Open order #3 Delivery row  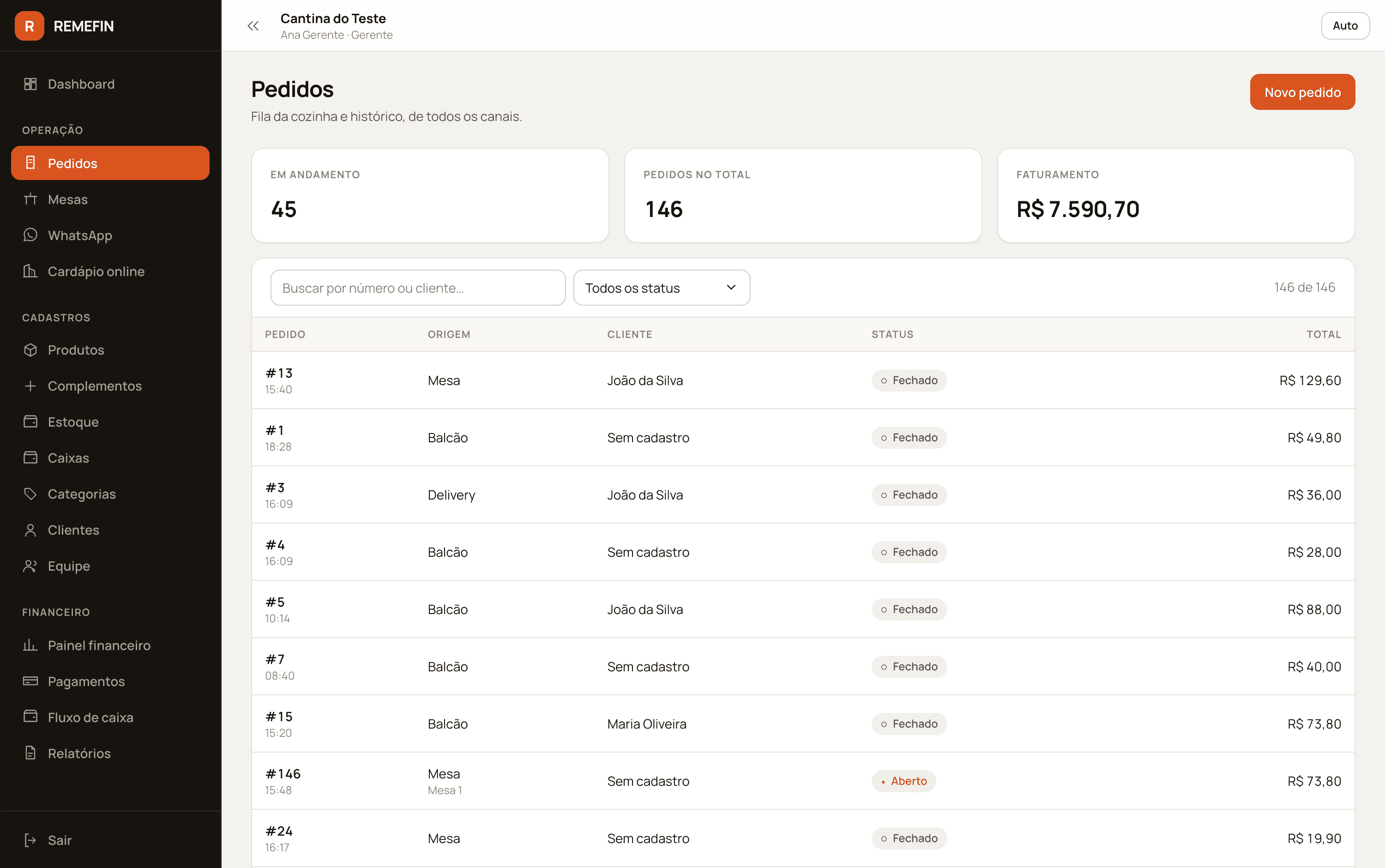coord(802,494)
